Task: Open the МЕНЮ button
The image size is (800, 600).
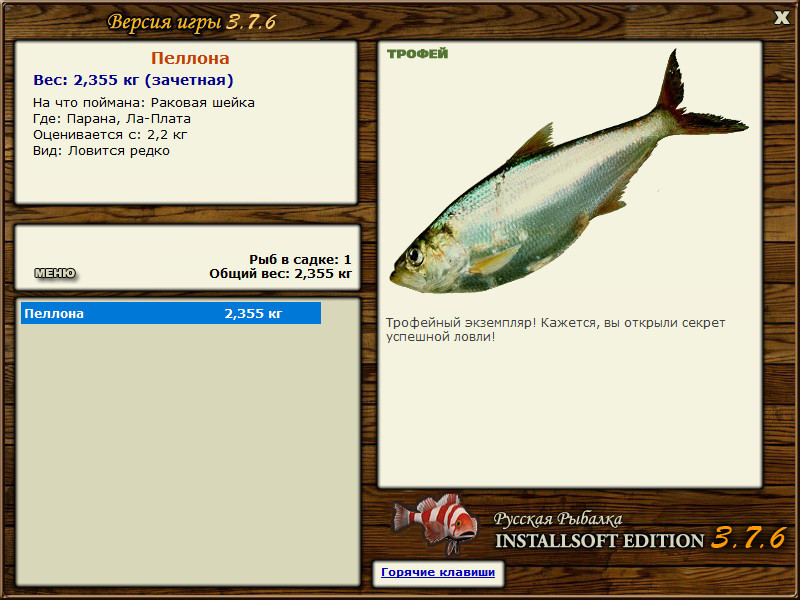Action: click(x=55, y=273)
